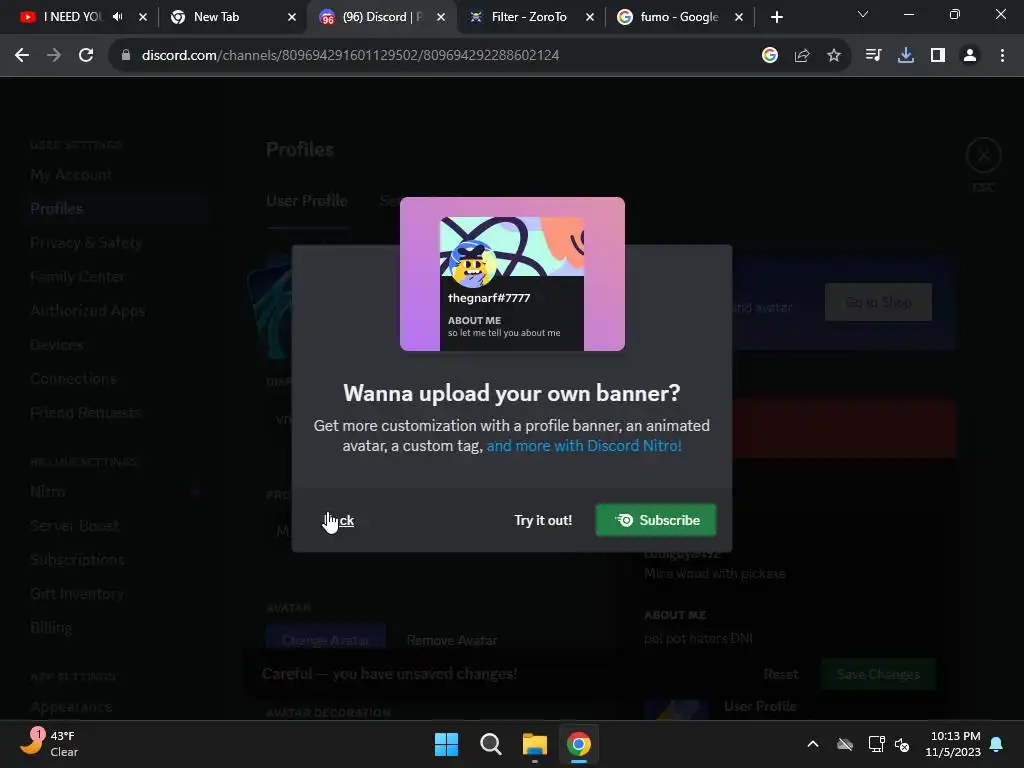Image resolution: width=1024 pixels, height=768 pixels.
Task: Open the notification bell icon
Action: point(997,744)
